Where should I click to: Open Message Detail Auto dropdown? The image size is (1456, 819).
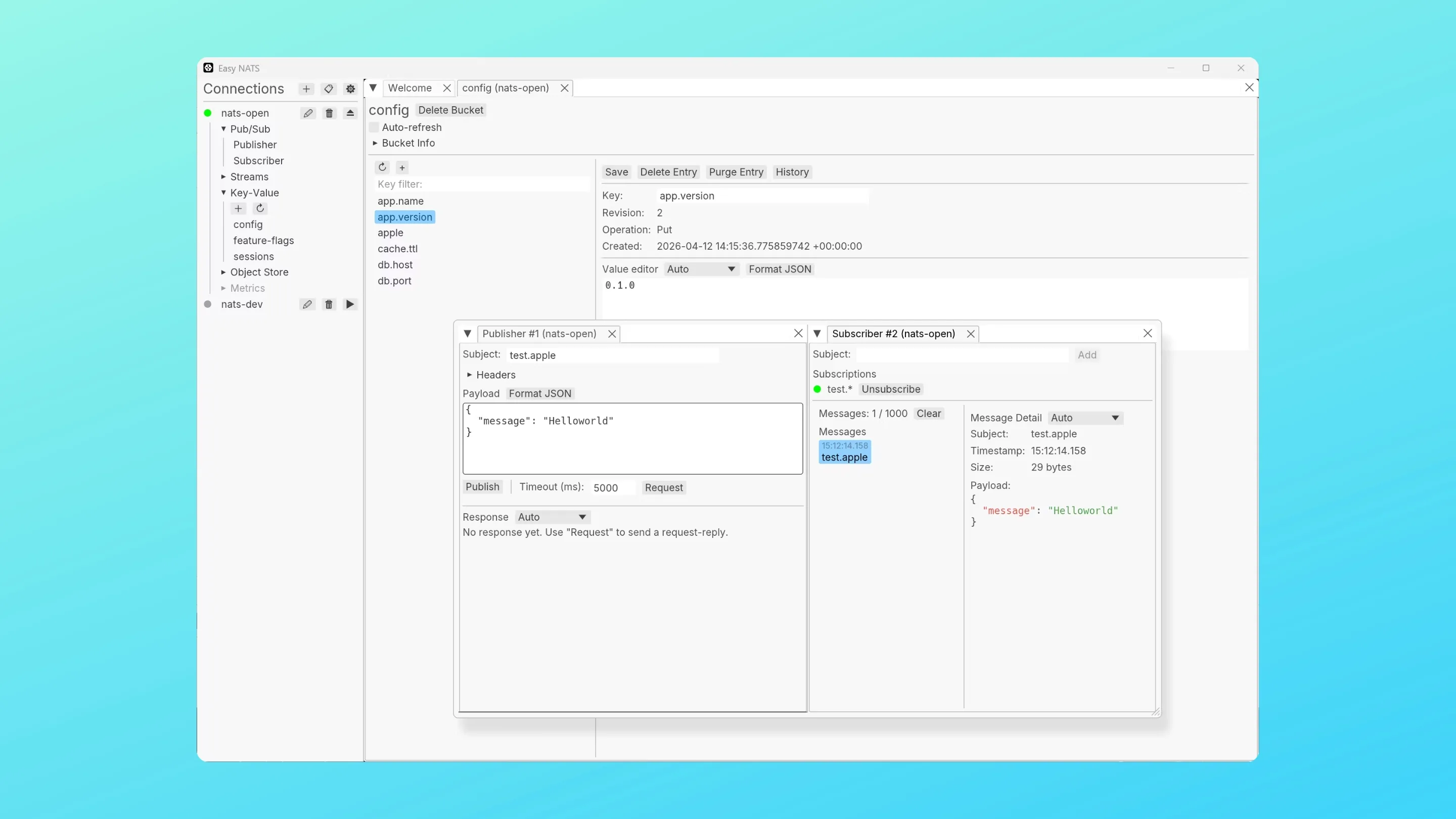click(x=1084, y=418)
